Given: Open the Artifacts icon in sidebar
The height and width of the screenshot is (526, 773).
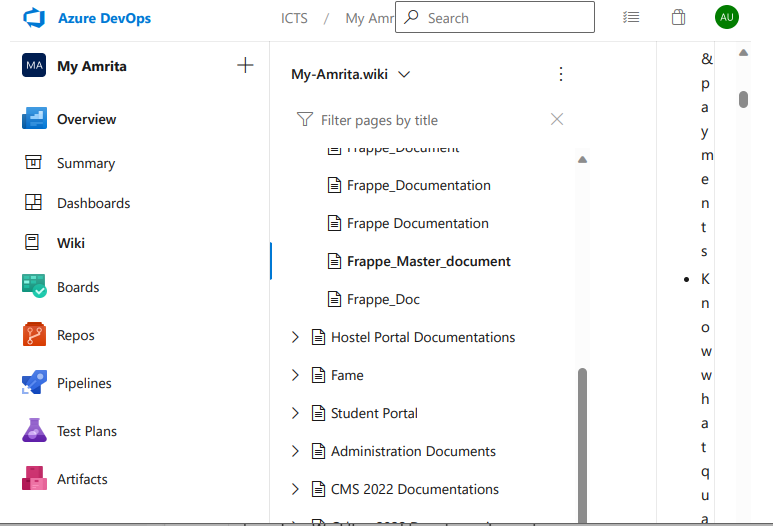Looking at the screenshot, I should 34,479.
